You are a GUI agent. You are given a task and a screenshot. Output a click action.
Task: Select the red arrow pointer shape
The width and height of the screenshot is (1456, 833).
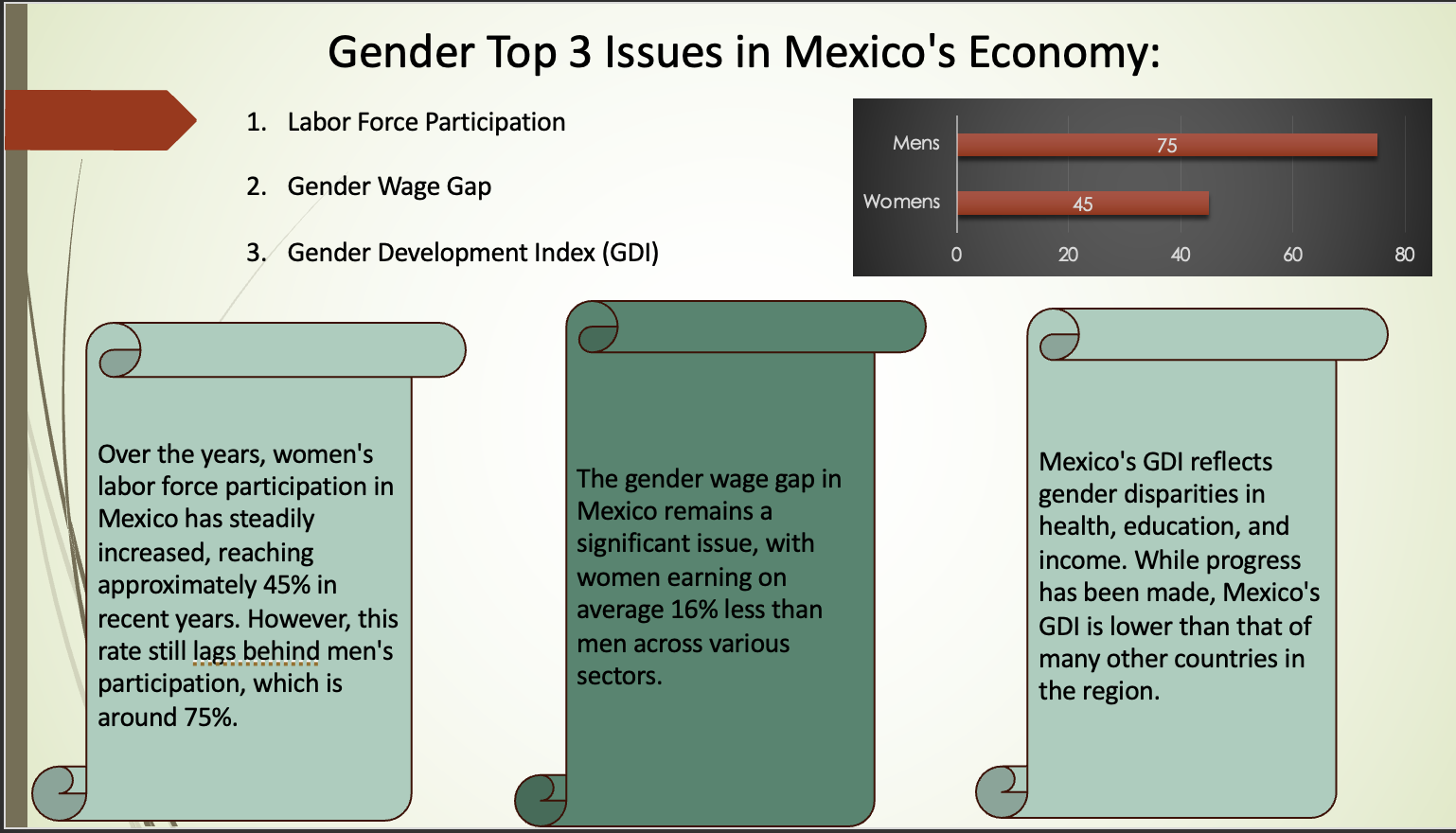tap(95, 121)
